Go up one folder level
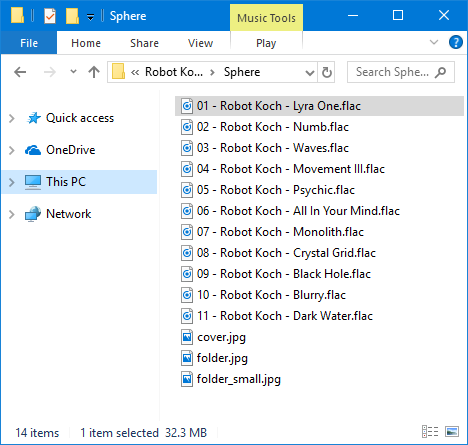The height and width of the screenshot is (445, 468). [x=94, y=72]
